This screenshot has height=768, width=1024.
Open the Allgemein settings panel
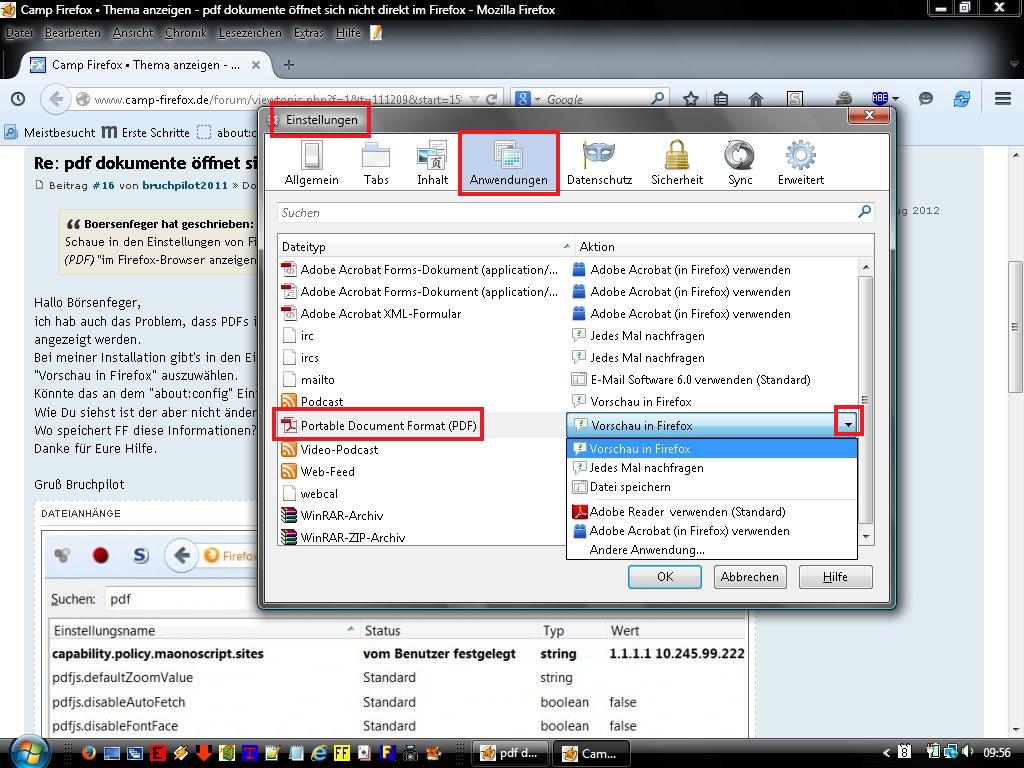tap(311, 163)
